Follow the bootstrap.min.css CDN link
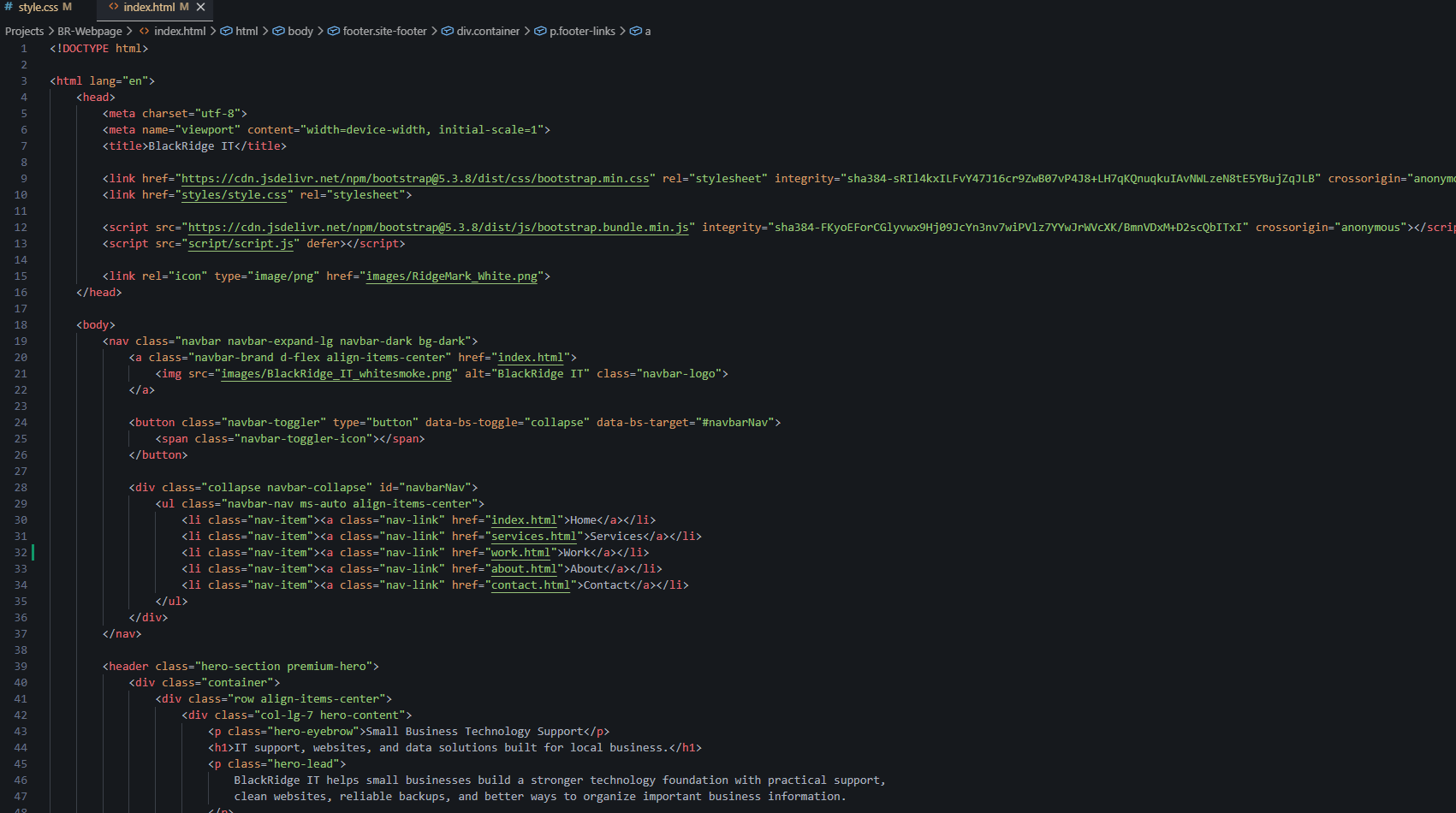Viewport: 1456px width, 813px height. (415, 179)
